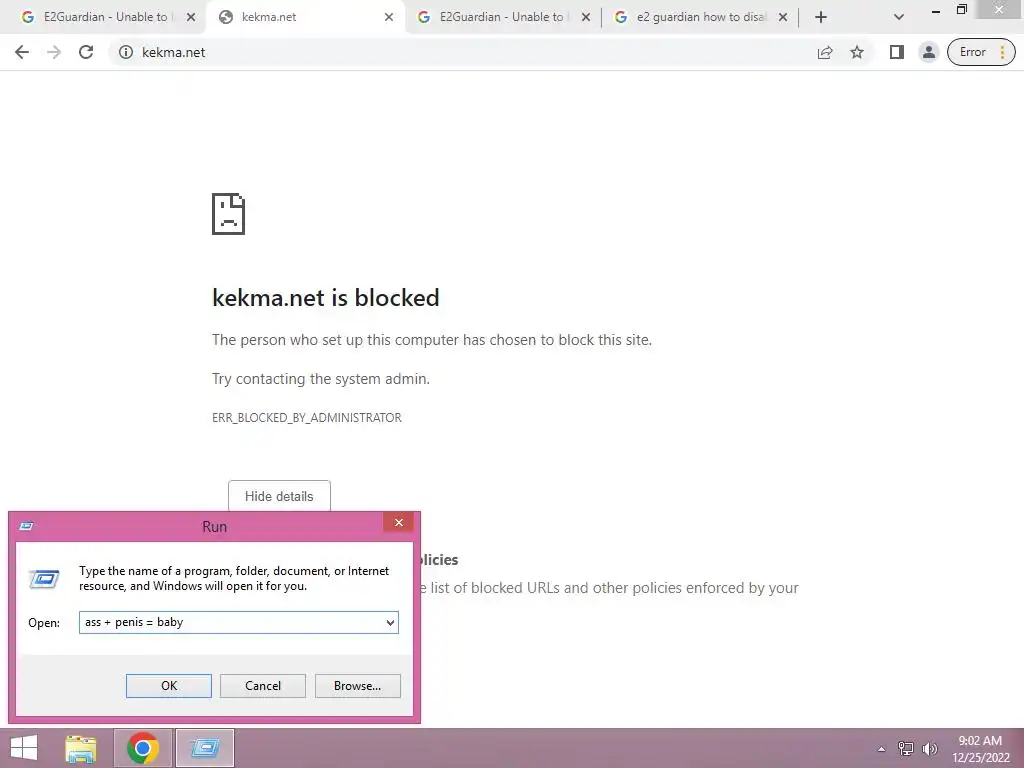Go back using browser back arrow
The image size is (1024, 768).
click(x=22, y=52)
